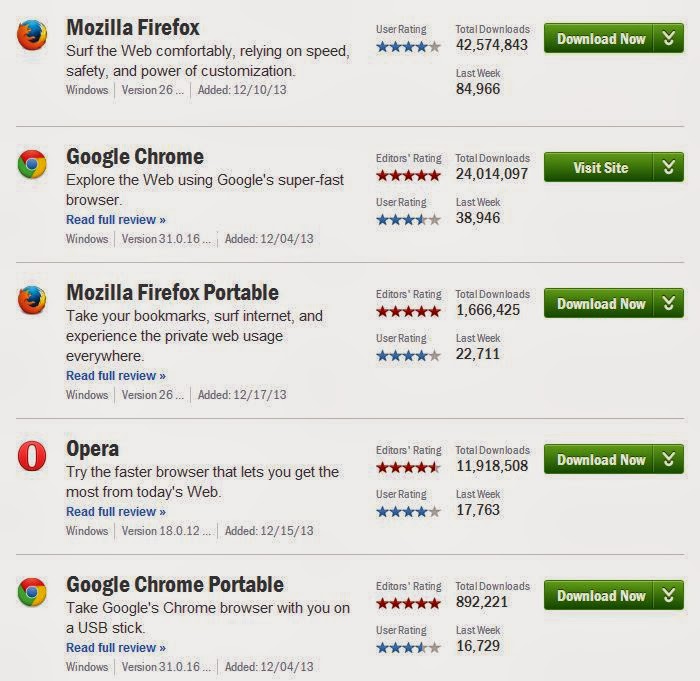Viewport: 700px width, 681px height.
Task: Open Google Chrome's Read full review link
Action: [116, 219]
